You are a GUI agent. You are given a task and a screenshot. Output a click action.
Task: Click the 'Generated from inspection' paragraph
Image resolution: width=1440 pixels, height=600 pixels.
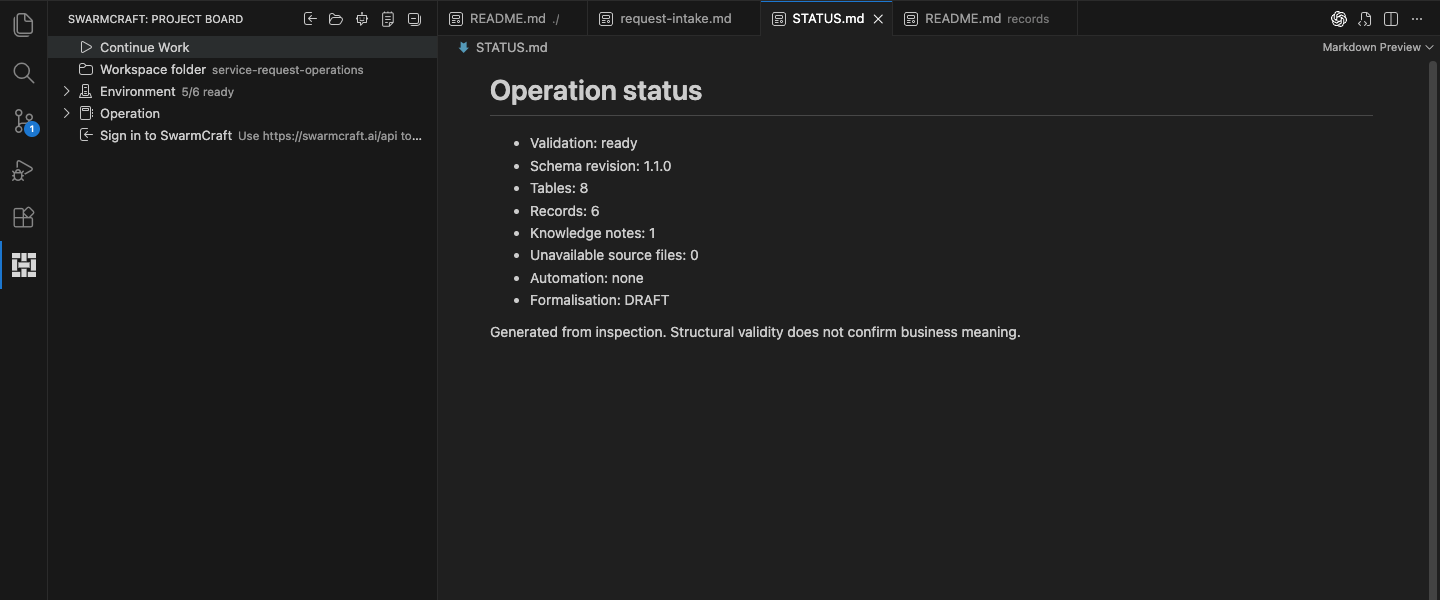(x=755, y=332)
